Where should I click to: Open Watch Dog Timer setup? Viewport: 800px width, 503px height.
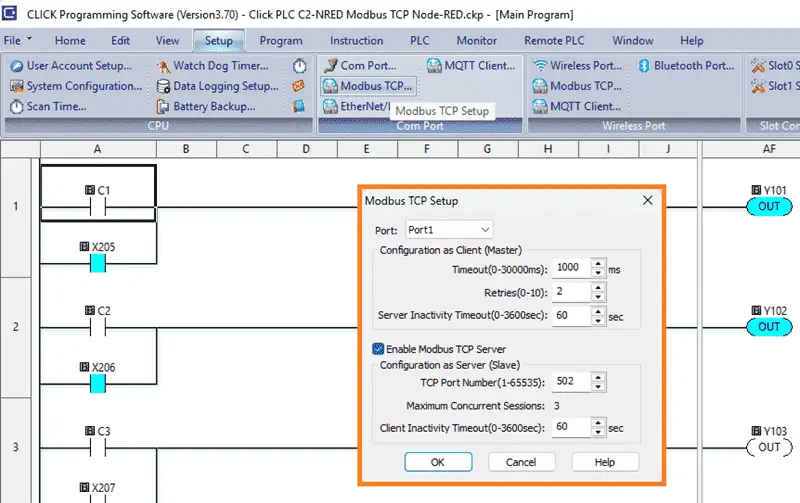click(x=213, y=66)
